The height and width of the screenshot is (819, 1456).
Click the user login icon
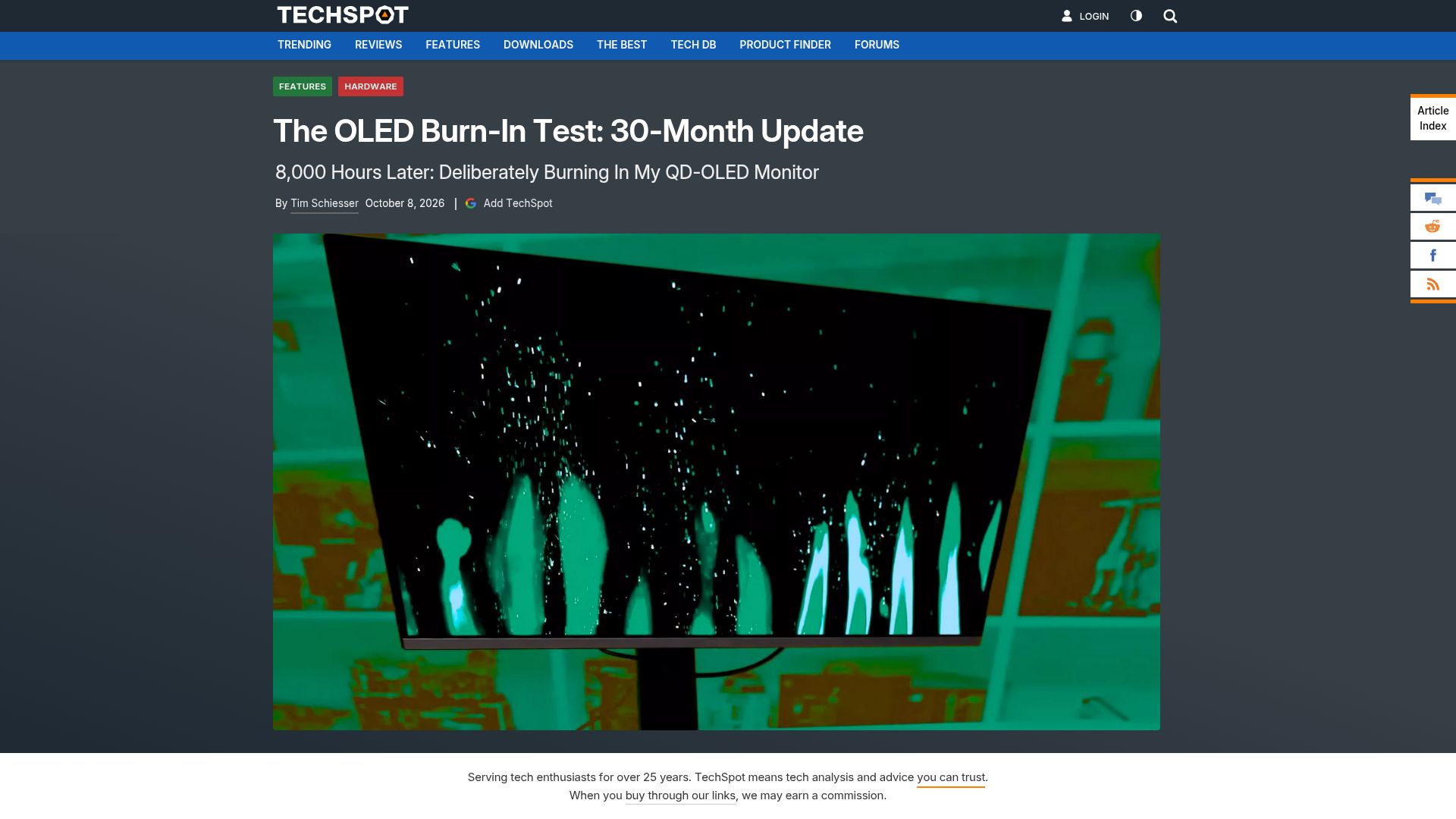1066,16
